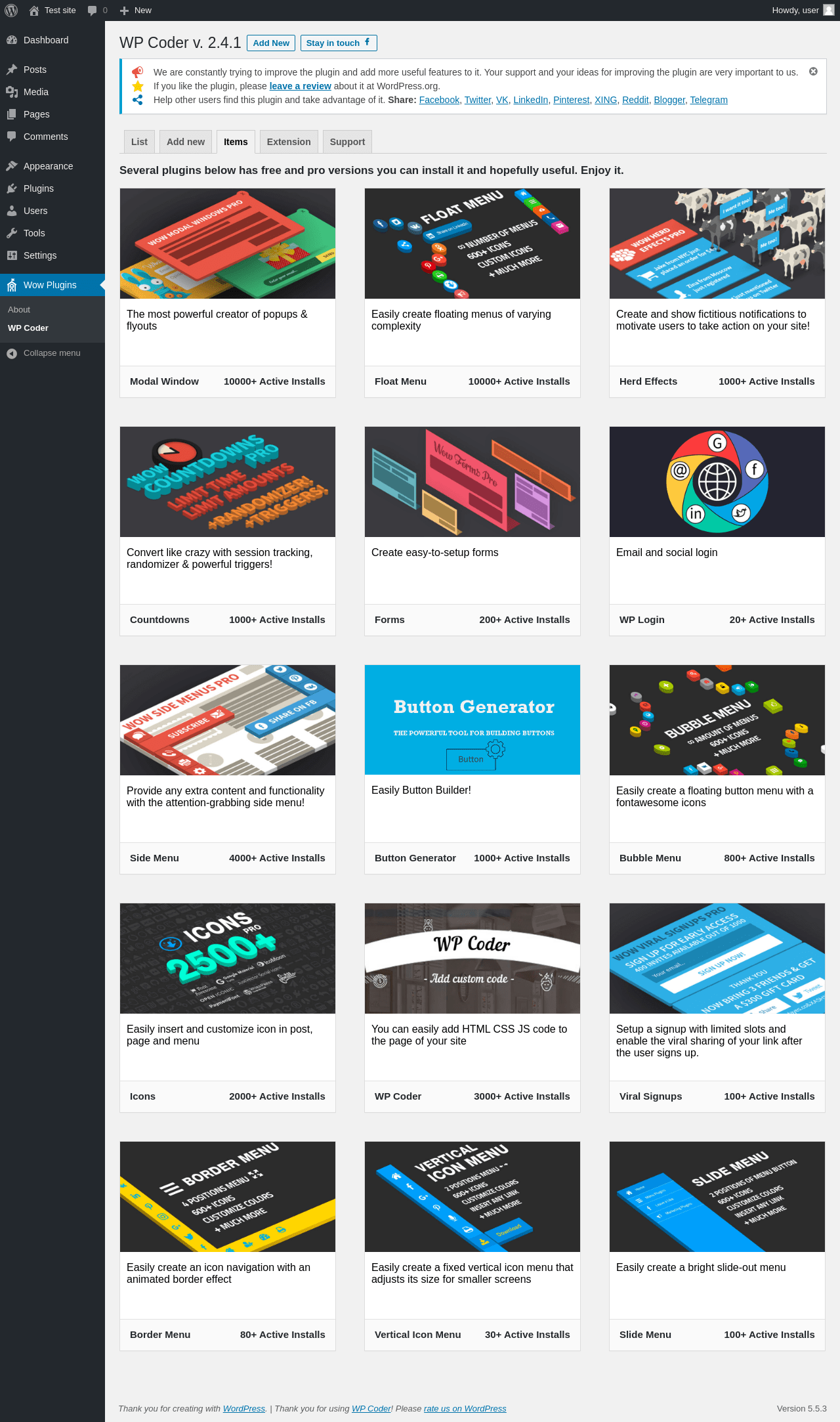This screenshot has height=1422, width=840.
Task: Switch to the List tab
Action: tap(139, 142)
